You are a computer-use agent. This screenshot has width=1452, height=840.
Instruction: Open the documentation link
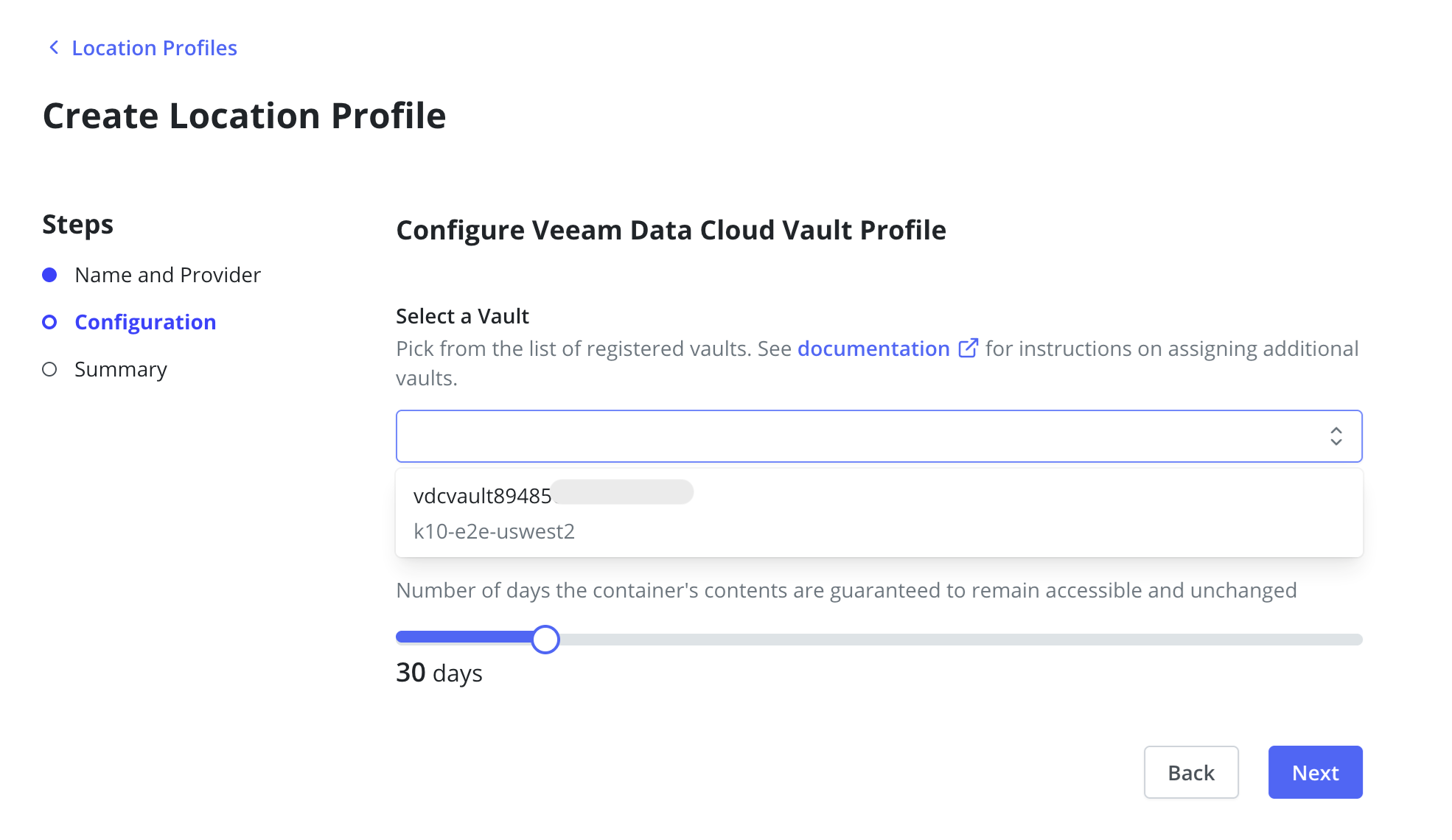873,349
